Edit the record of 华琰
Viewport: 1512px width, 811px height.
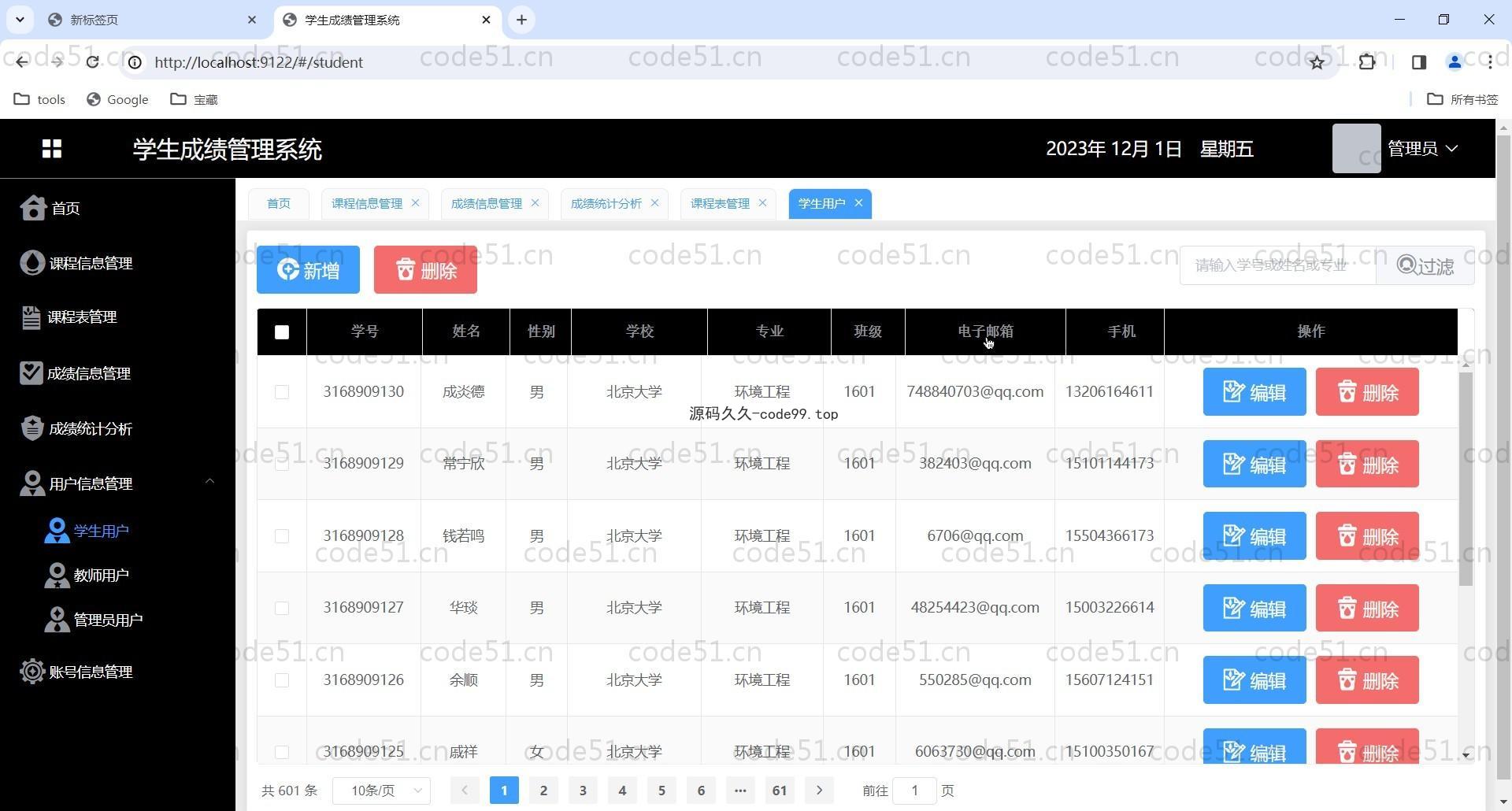tap(1254, 608)
